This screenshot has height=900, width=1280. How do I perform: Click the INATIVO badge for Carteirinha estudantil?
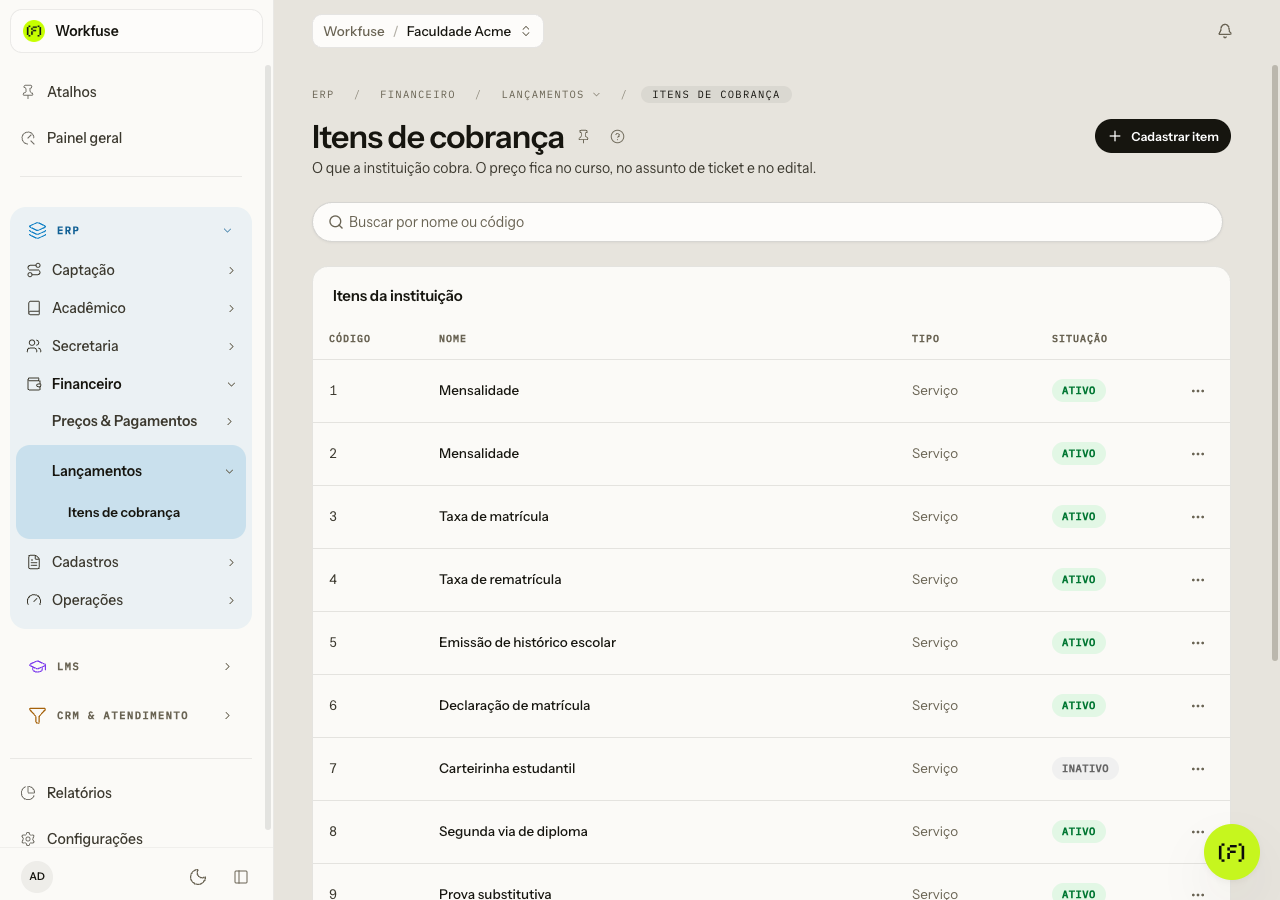[1085, 769]
